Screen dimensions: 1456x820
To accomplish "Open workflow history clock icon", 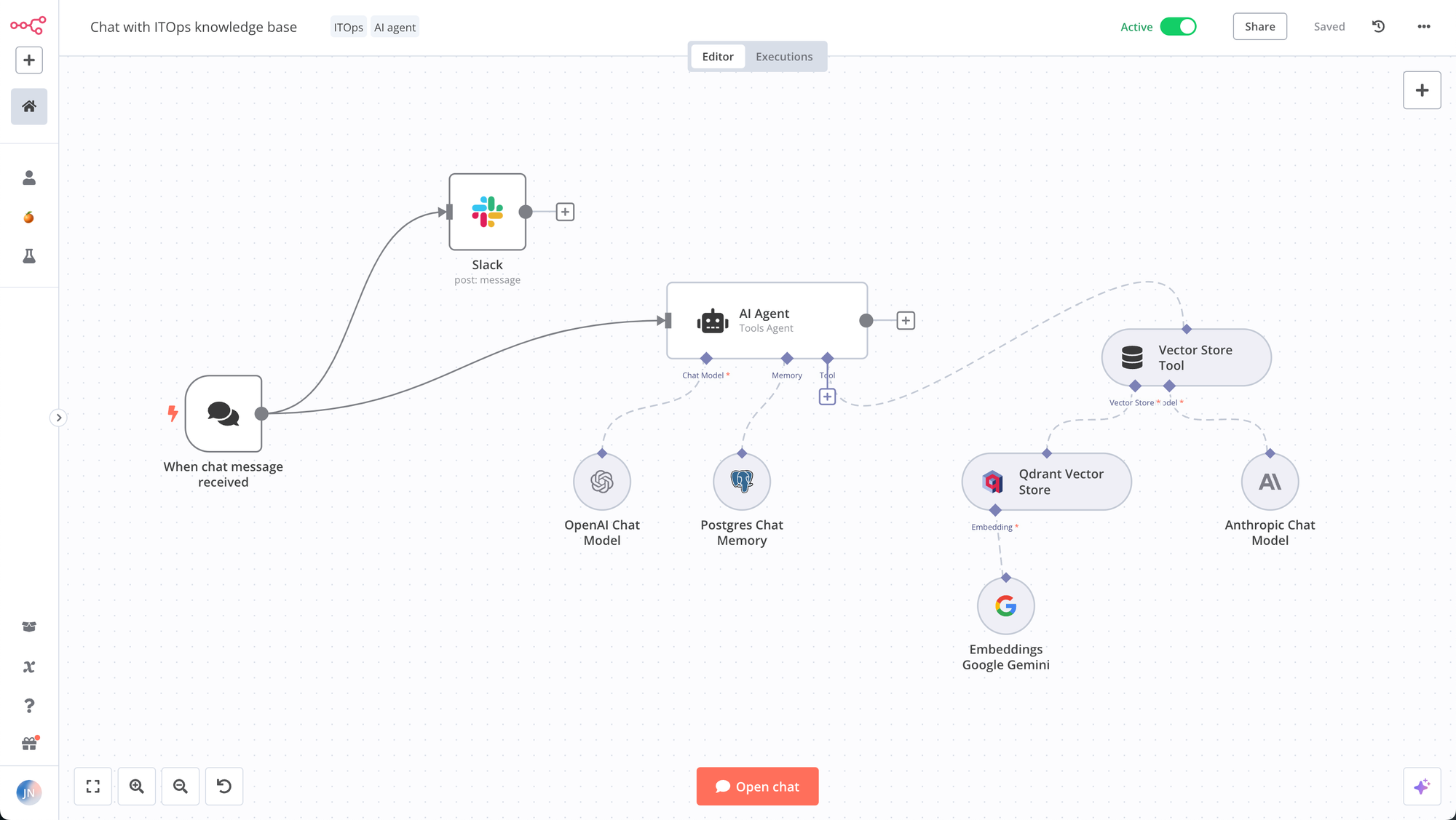I will pyautogui.click(x=1378, y=27).
